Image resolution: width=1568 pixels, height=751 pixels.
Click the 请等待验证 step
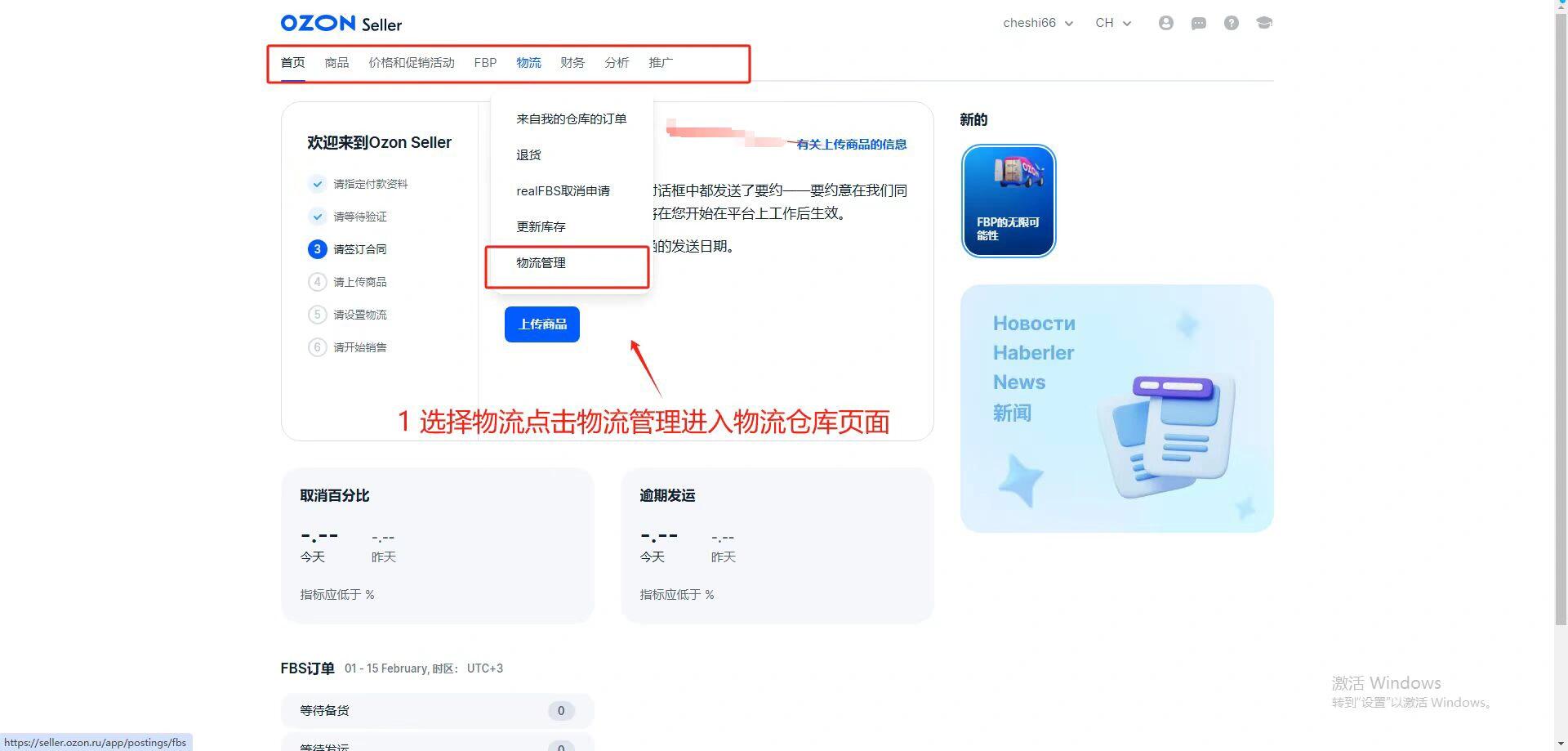click(x=360, y=217)
